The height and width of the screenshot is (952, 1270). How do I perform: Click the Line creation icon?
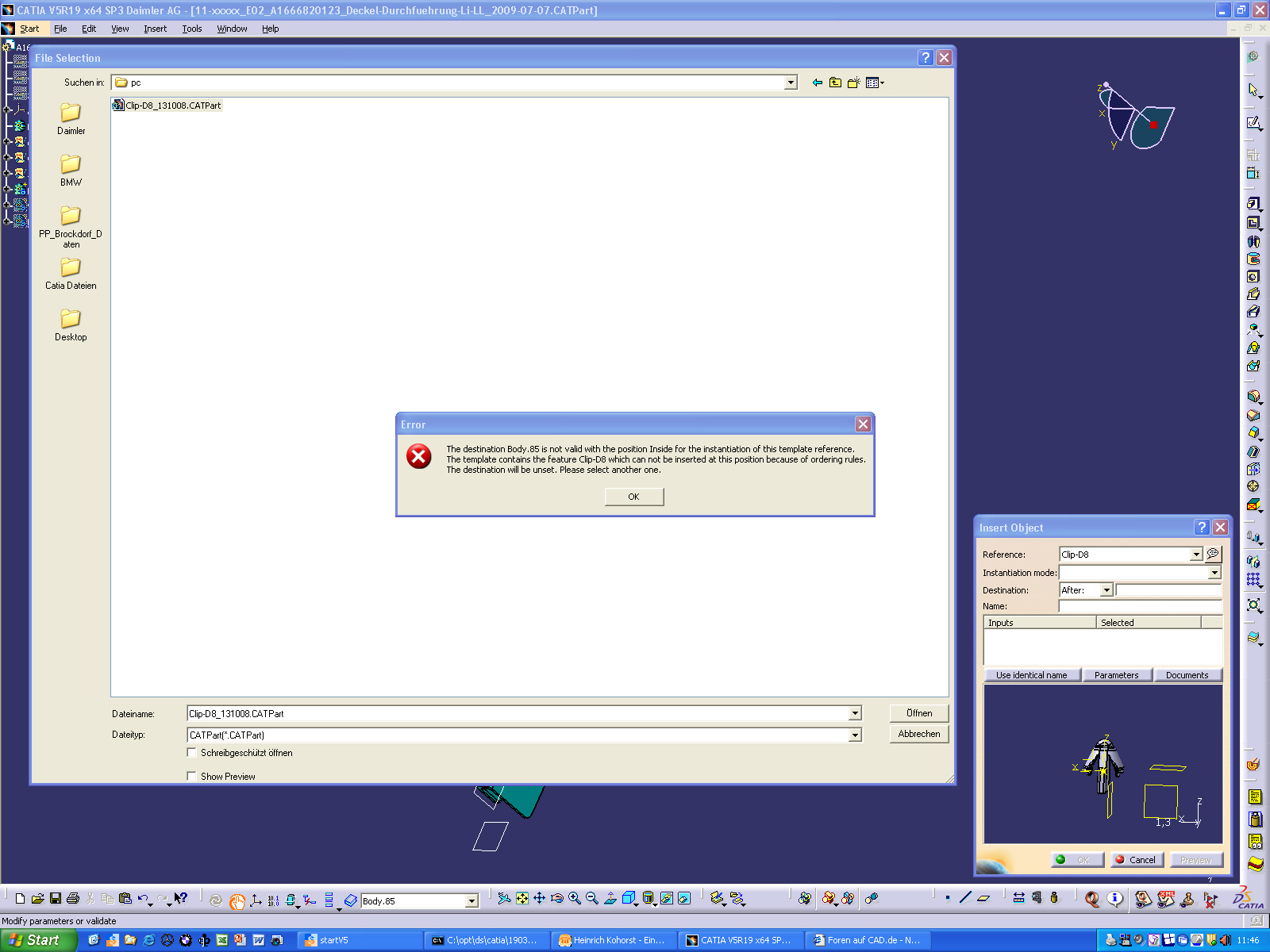[965, 898]
